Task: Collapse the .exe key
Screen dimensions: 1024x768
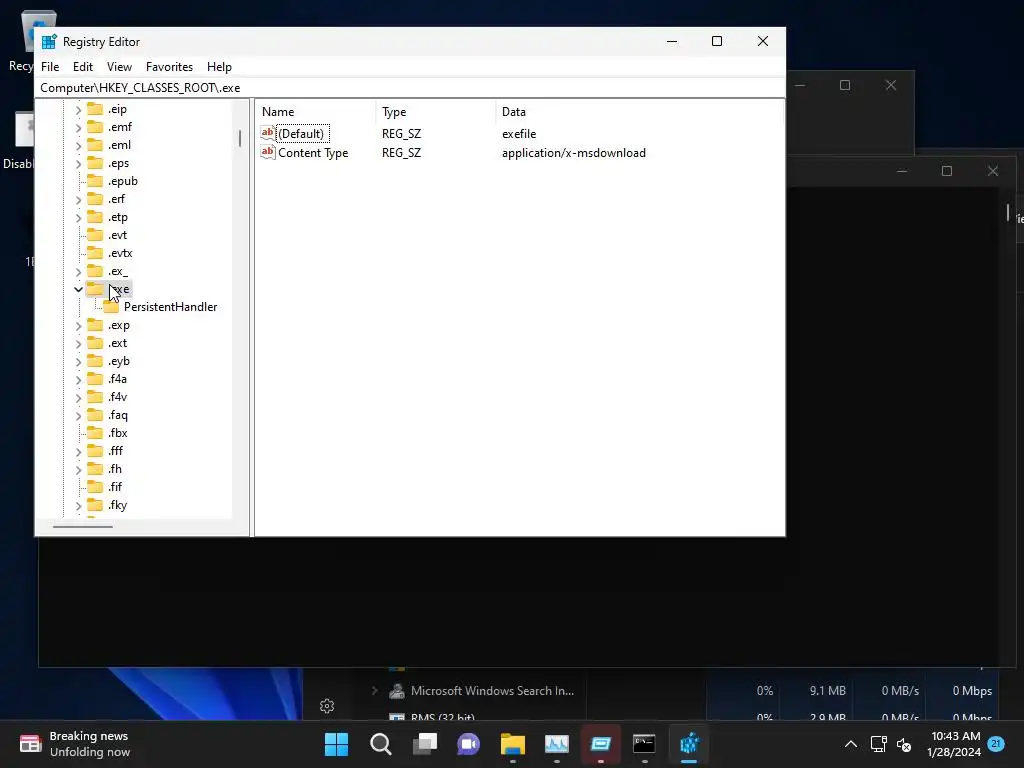Action: [x=78, y=289]
